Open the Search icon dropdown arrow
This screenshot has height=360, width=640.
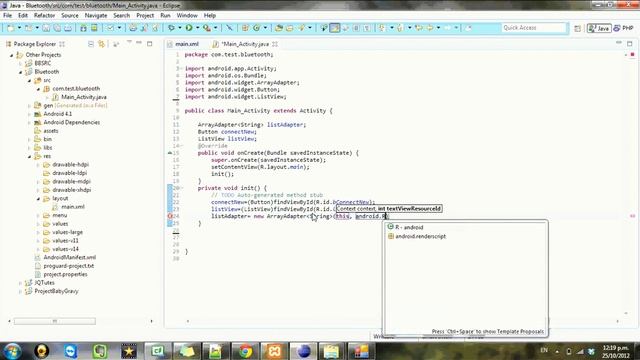tap(310, 28)
